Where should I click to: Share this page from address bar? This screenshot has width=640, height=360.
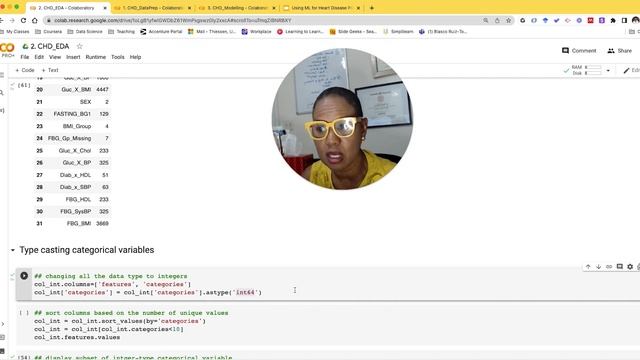coord(497,20)
